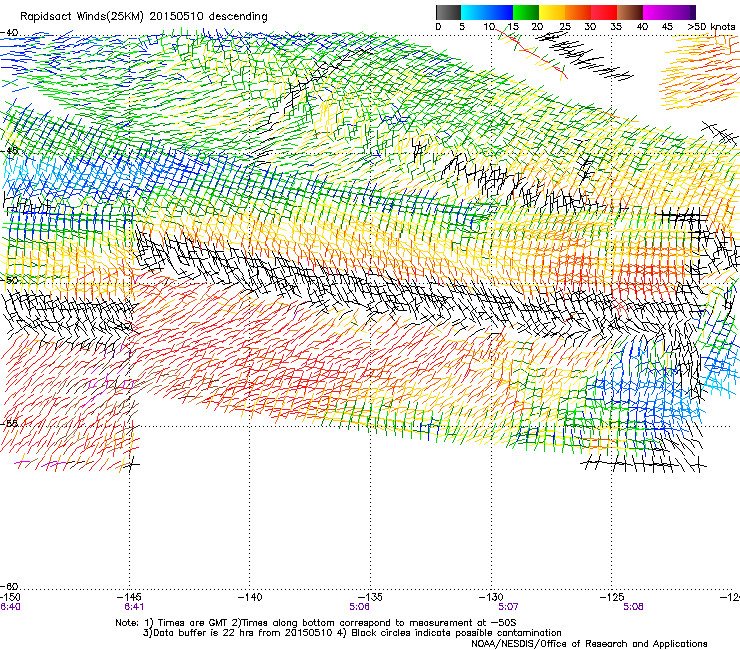
Task: Click the purple '6:41' time stamp
Action: click(x=134, y=607)
